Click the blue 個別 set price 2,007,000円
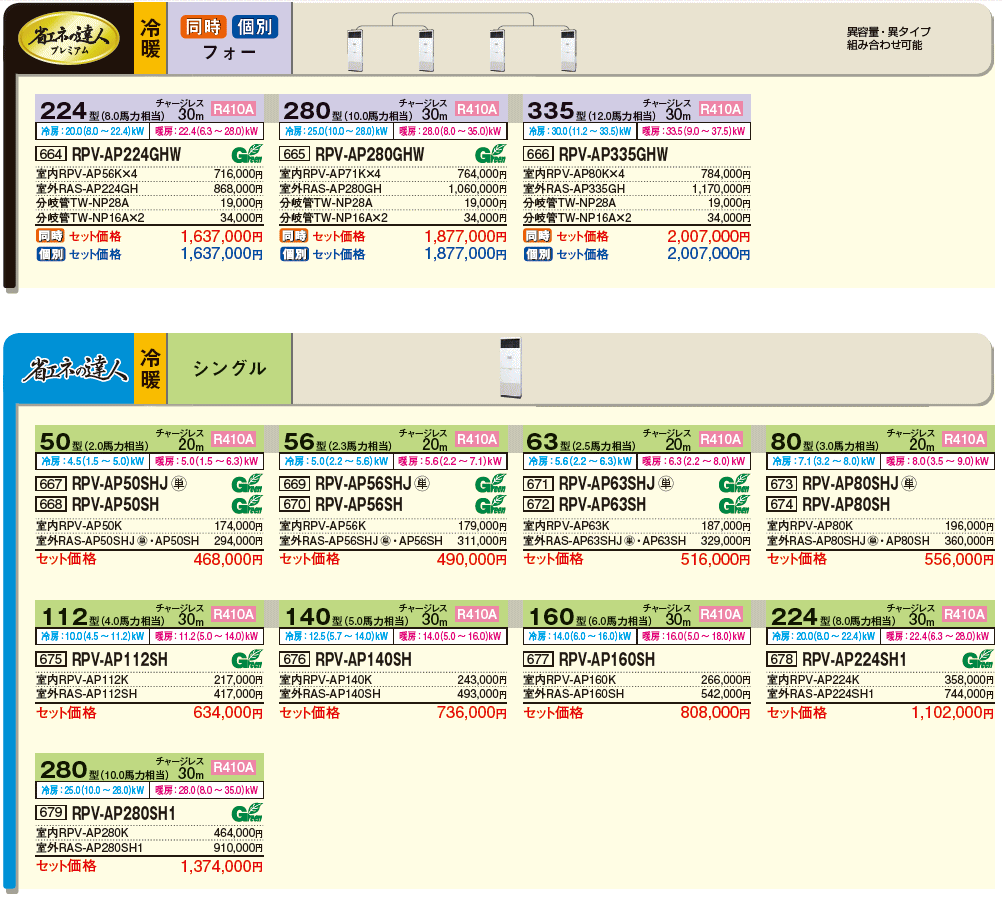 point(709,254)
